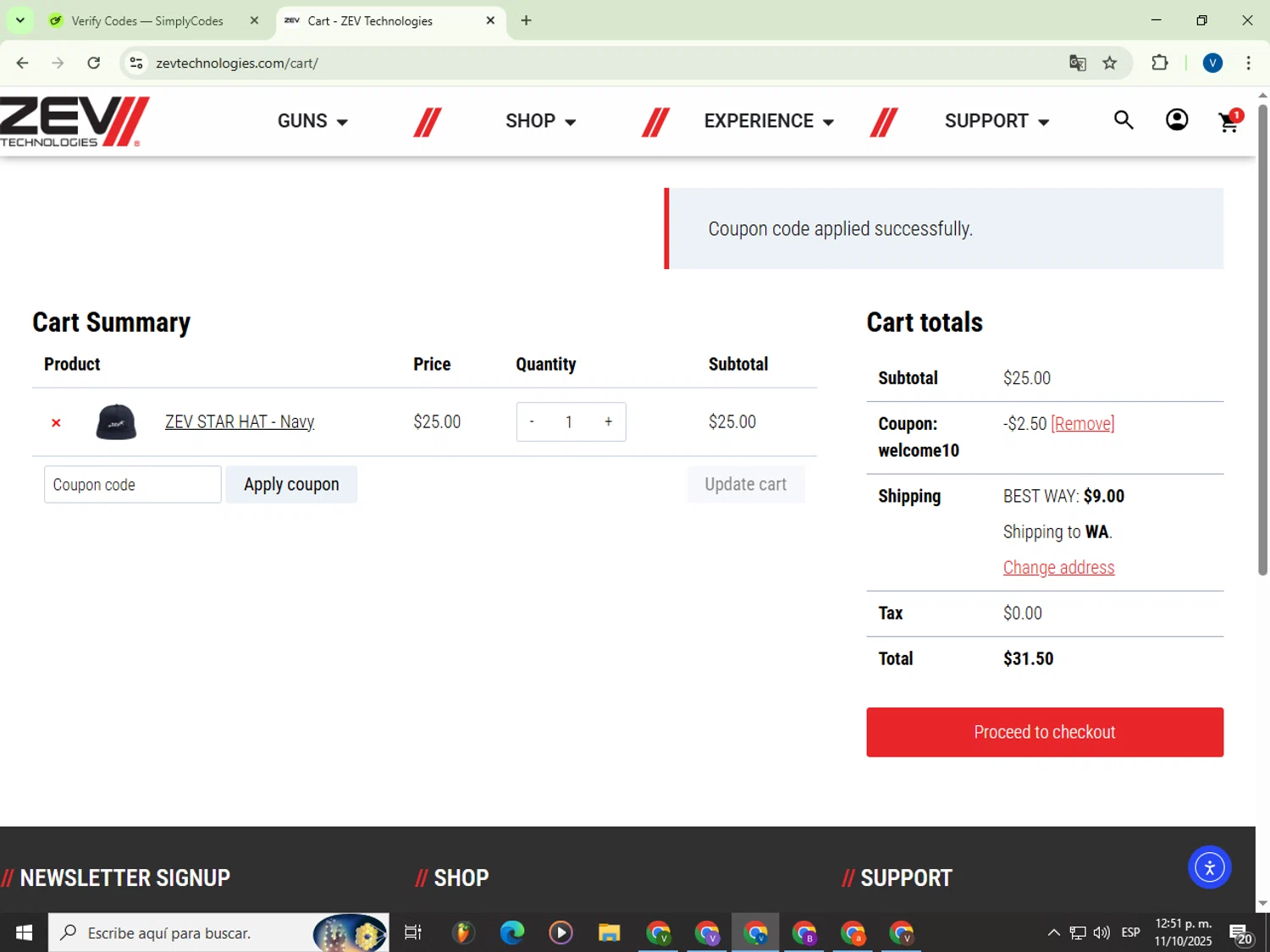Decrease hat quantity with minus button
The image size is (1270, 952).
532,421
